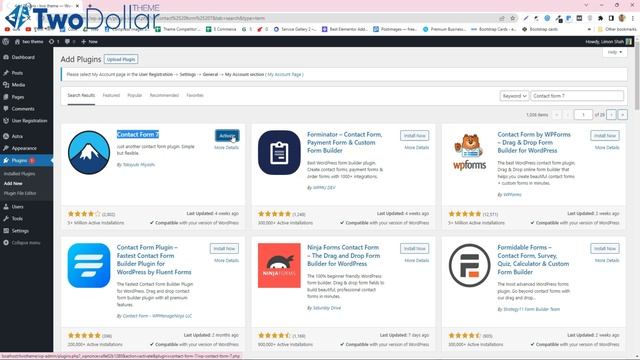Screen dimensions: 640x360
Task: Click the Upload Plugin button
Action: click(121, 59)
